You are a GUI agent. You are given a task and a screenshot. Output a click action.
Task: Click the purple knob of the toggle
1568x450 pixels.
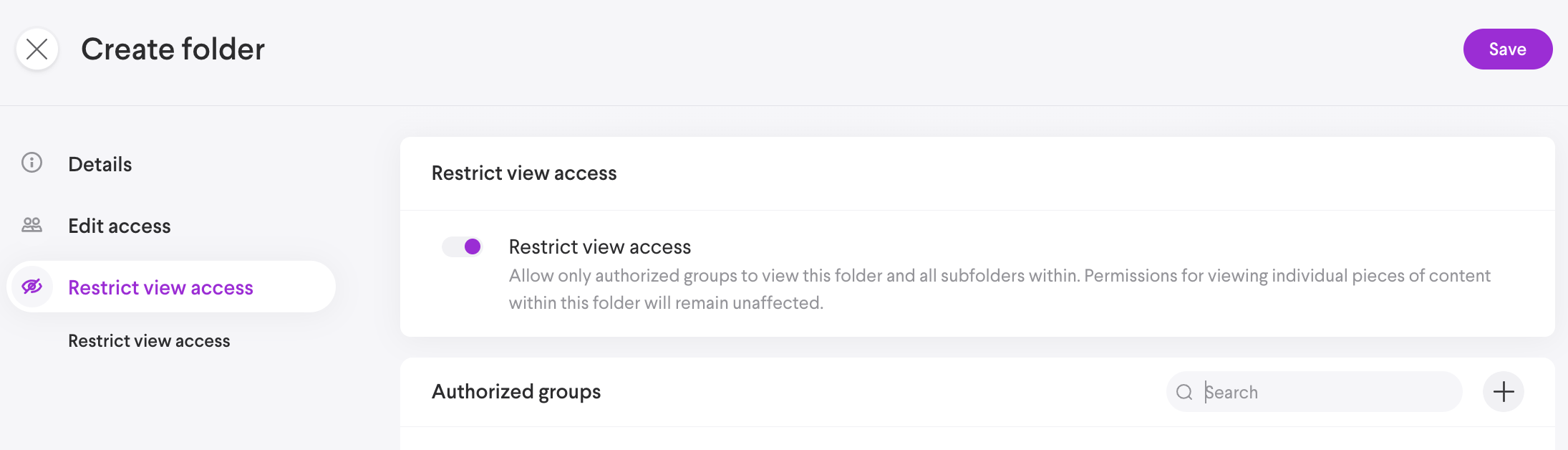click(x=473, y=247)
